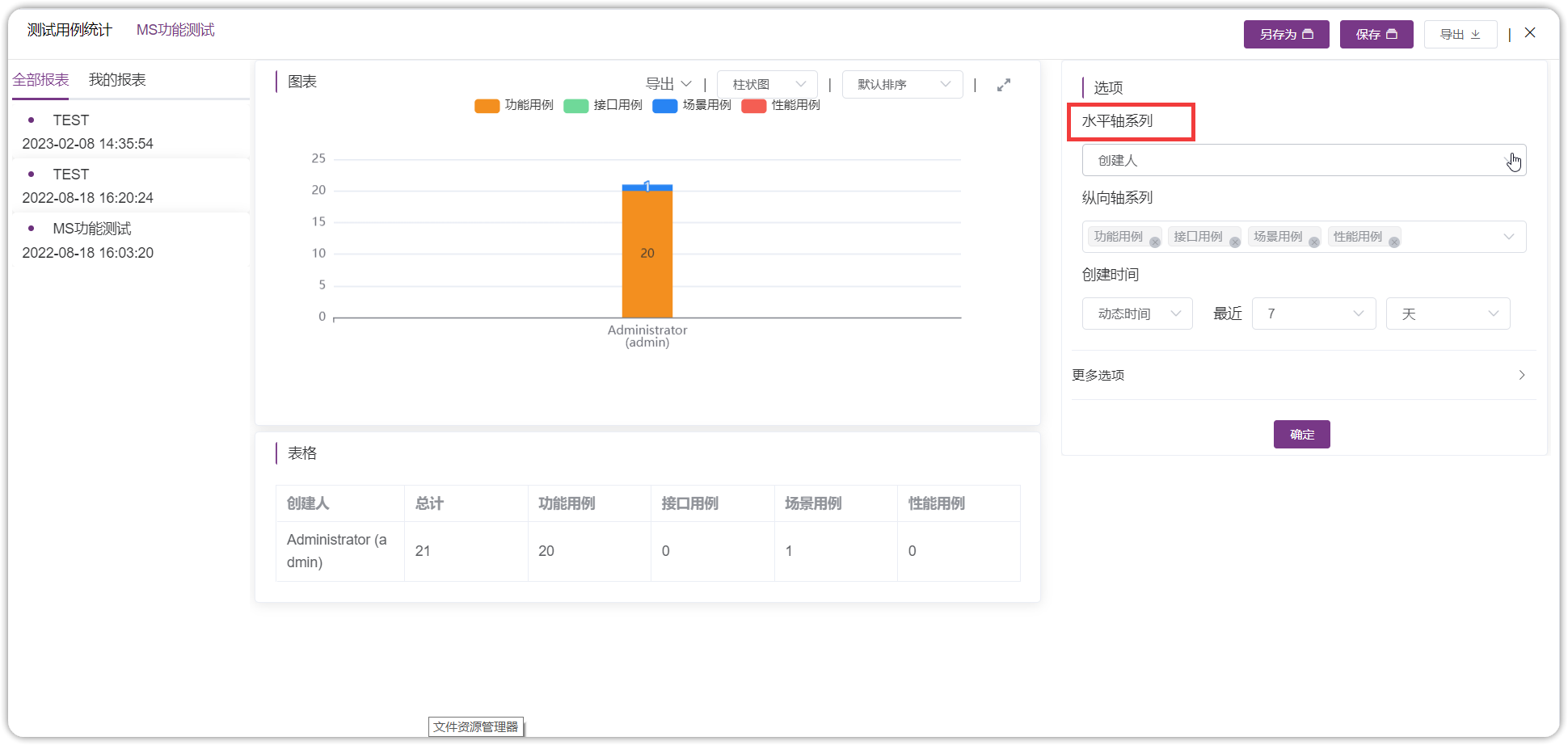Click the orange 功能用例 bar in chart
Screen dimensions: 1568x745
[647, 254]
